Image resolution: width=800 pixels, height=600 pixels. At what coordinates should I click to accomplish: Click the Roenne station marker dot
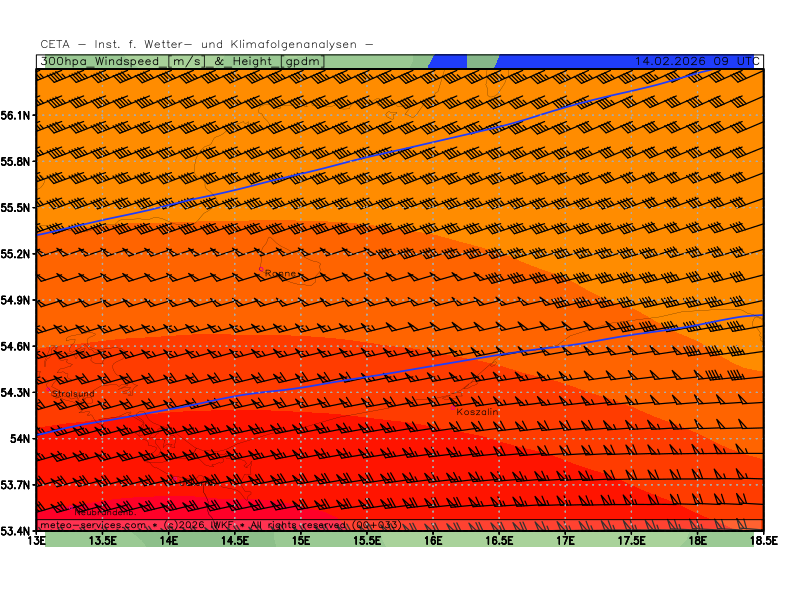(261, 269)
